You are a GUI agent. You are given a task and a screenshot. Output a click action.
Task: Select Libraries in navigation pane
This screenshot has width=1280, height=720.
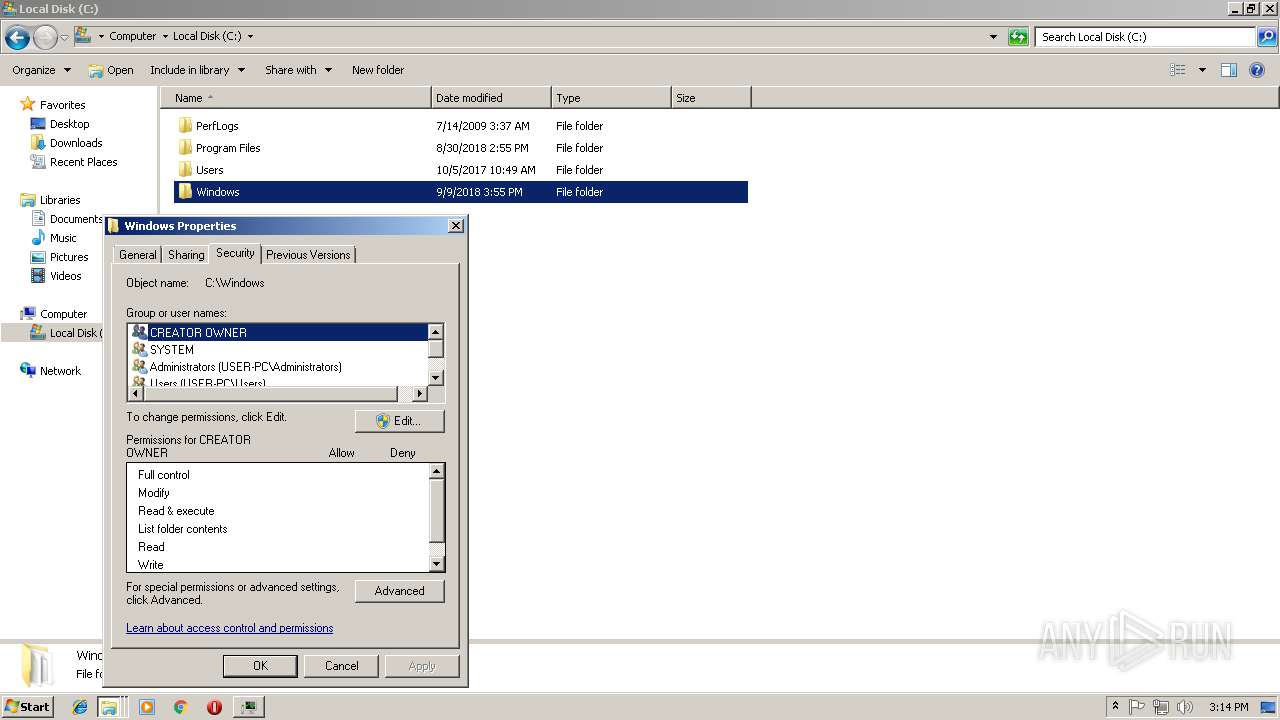[60, 200]
